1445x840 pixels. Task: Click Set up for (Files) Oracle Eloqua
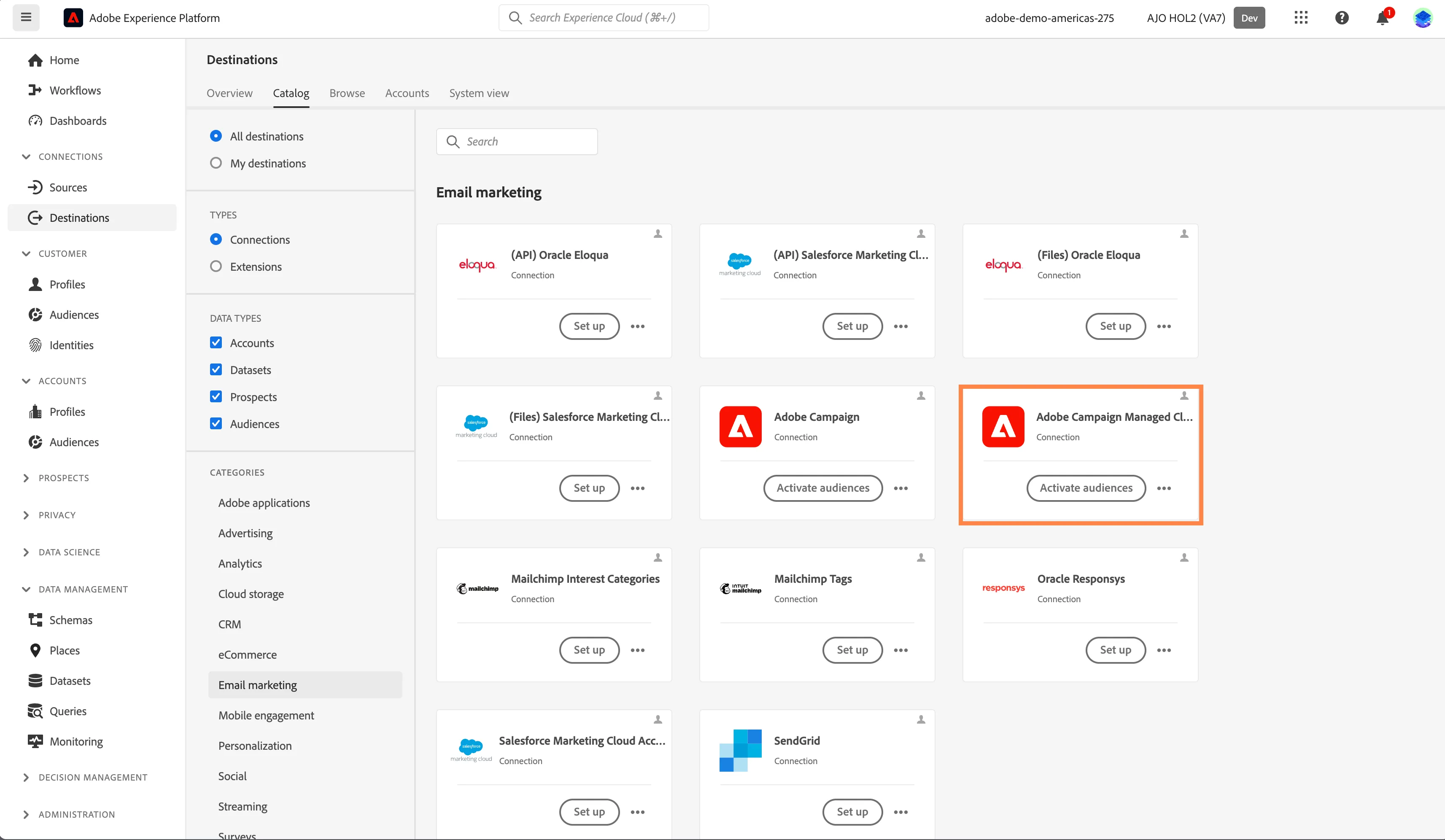click(x=1115, y=326)
